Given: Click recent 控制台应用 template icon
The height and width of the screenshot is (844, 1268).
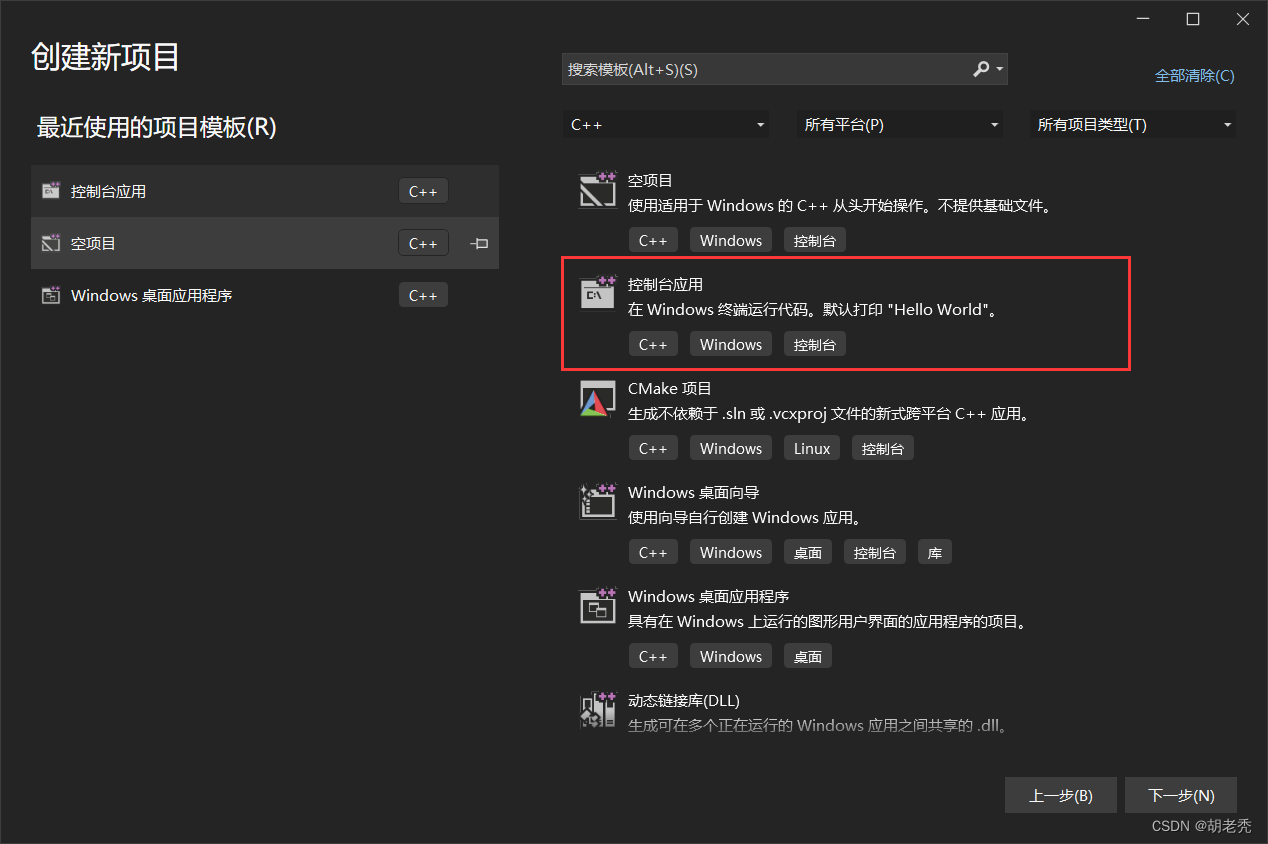Looking at the screenshot, I should tap(50, 191).
